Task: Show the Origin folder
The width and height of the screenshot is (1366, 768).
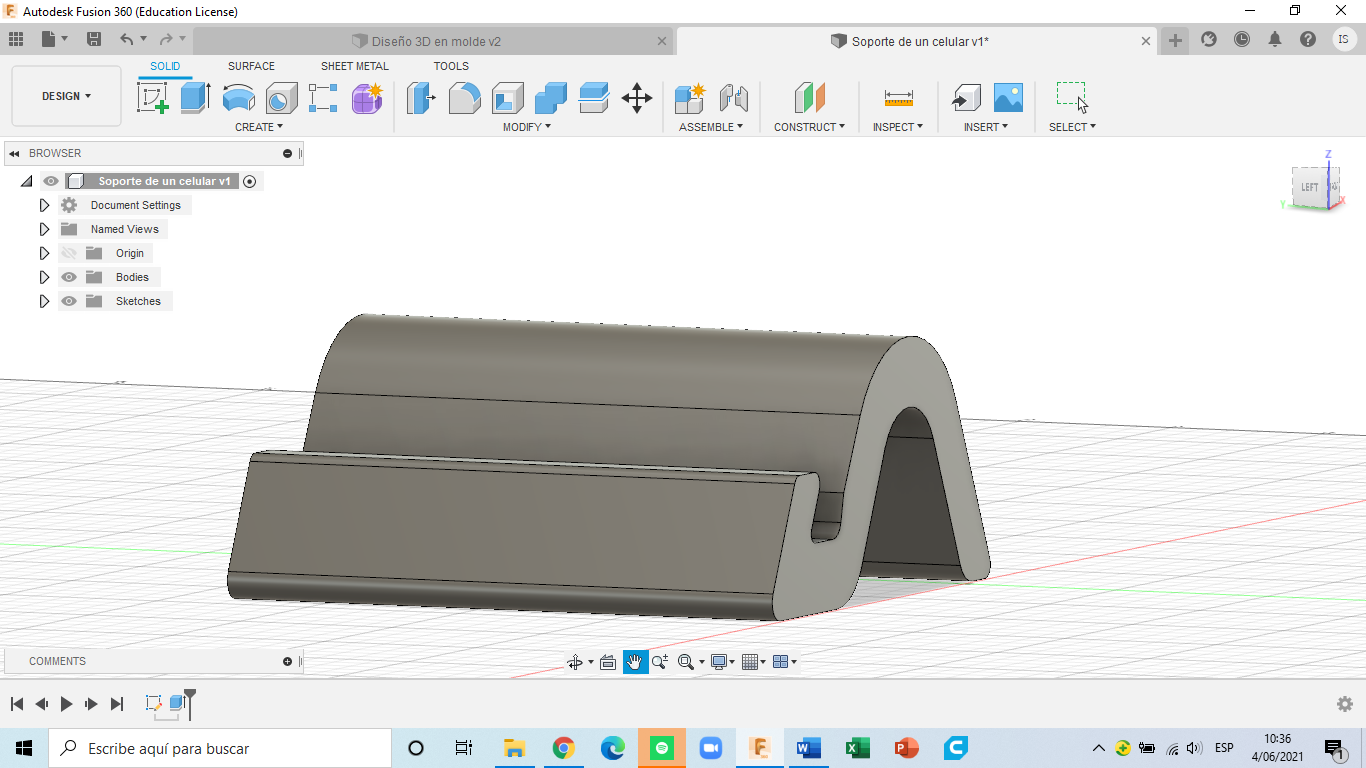Action: [x=69, y=253]
